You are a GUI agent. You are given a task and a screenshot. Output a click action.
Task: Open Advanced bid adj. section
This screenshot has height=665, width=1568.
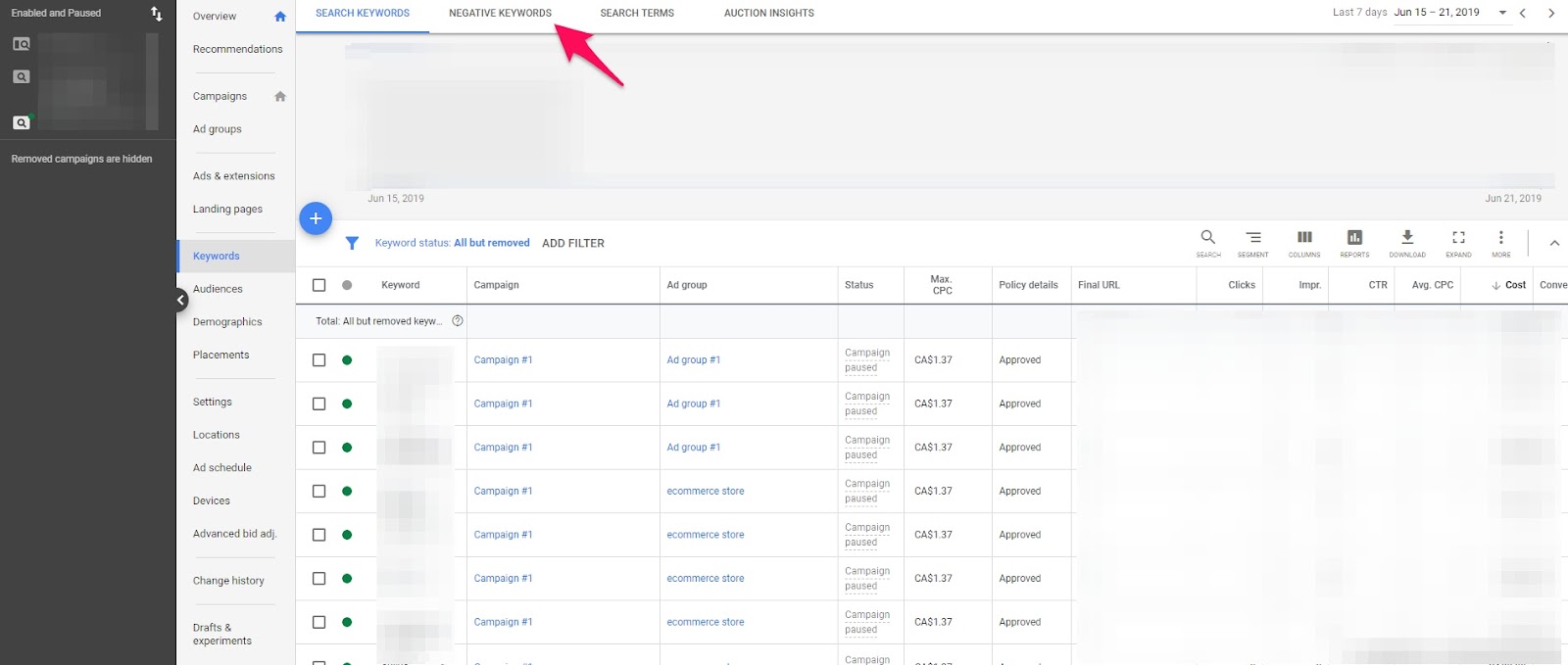[x=235, y=534]
